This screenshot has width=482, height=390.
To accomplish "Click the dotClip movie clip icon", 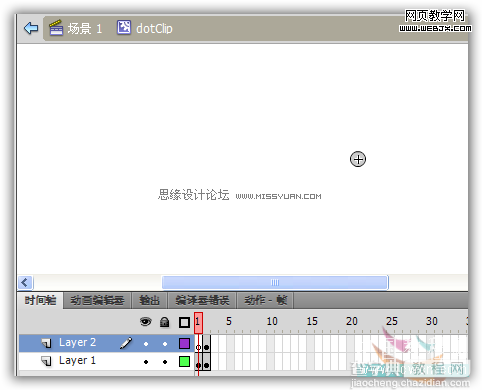I will coord(124,28).
